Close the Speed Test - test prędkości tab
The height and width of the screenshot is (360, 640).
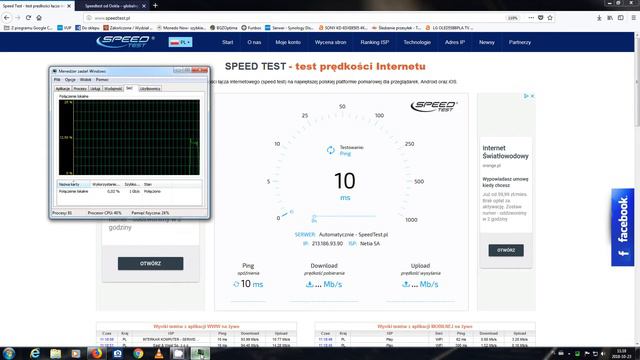coord(69,6)
